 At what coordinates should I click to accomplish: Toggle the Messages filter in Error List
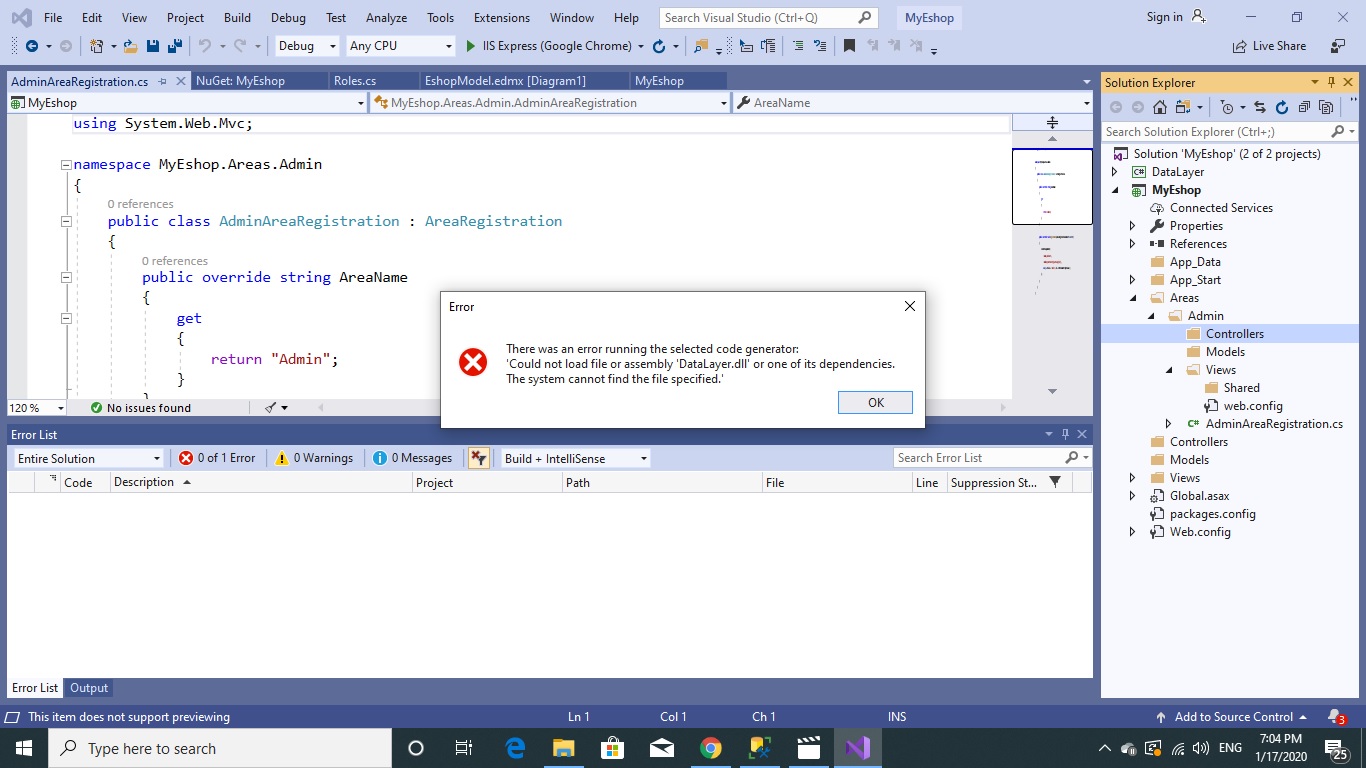[x=412, y=458]
